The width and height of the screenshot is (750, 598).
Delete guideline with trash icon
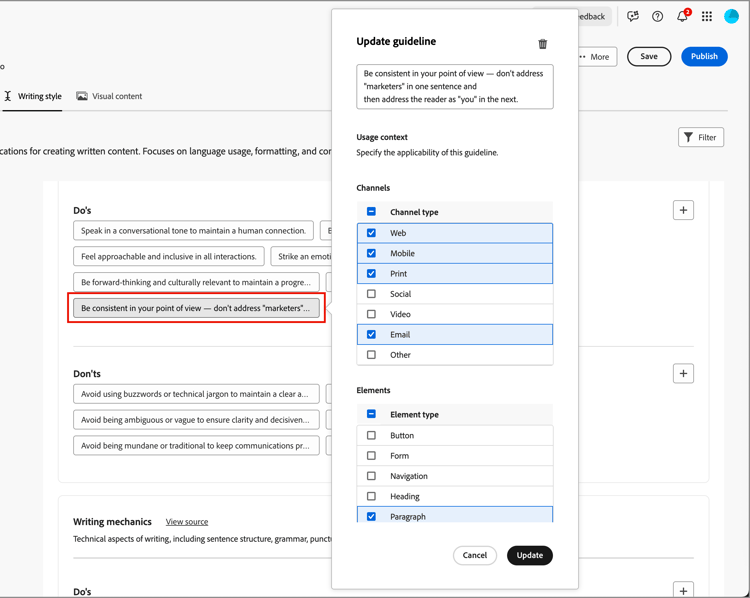(542, 44)
